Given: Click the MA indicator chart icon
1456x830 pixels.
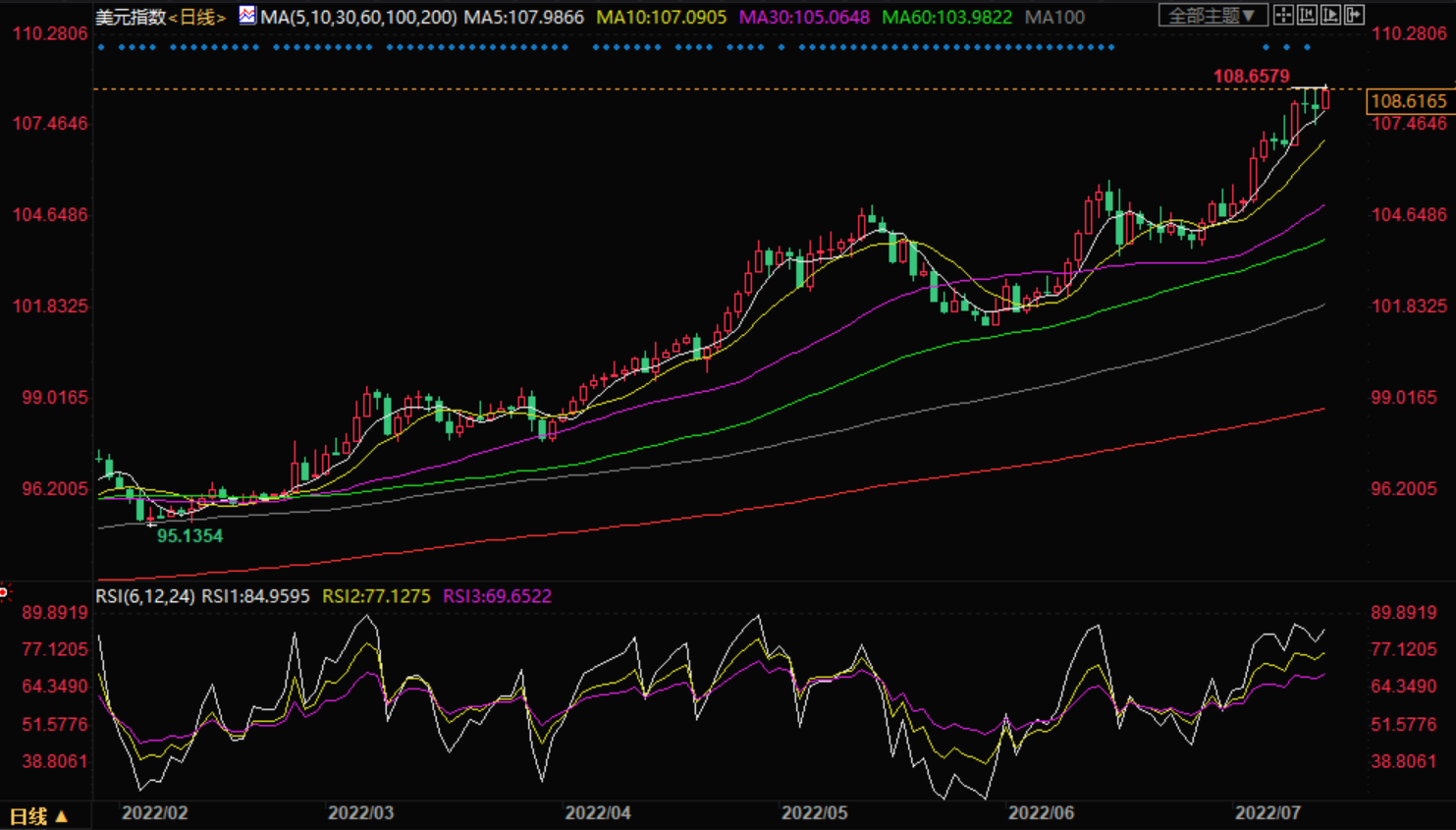Looking at the screenshot, I should [x=247, y=16].
